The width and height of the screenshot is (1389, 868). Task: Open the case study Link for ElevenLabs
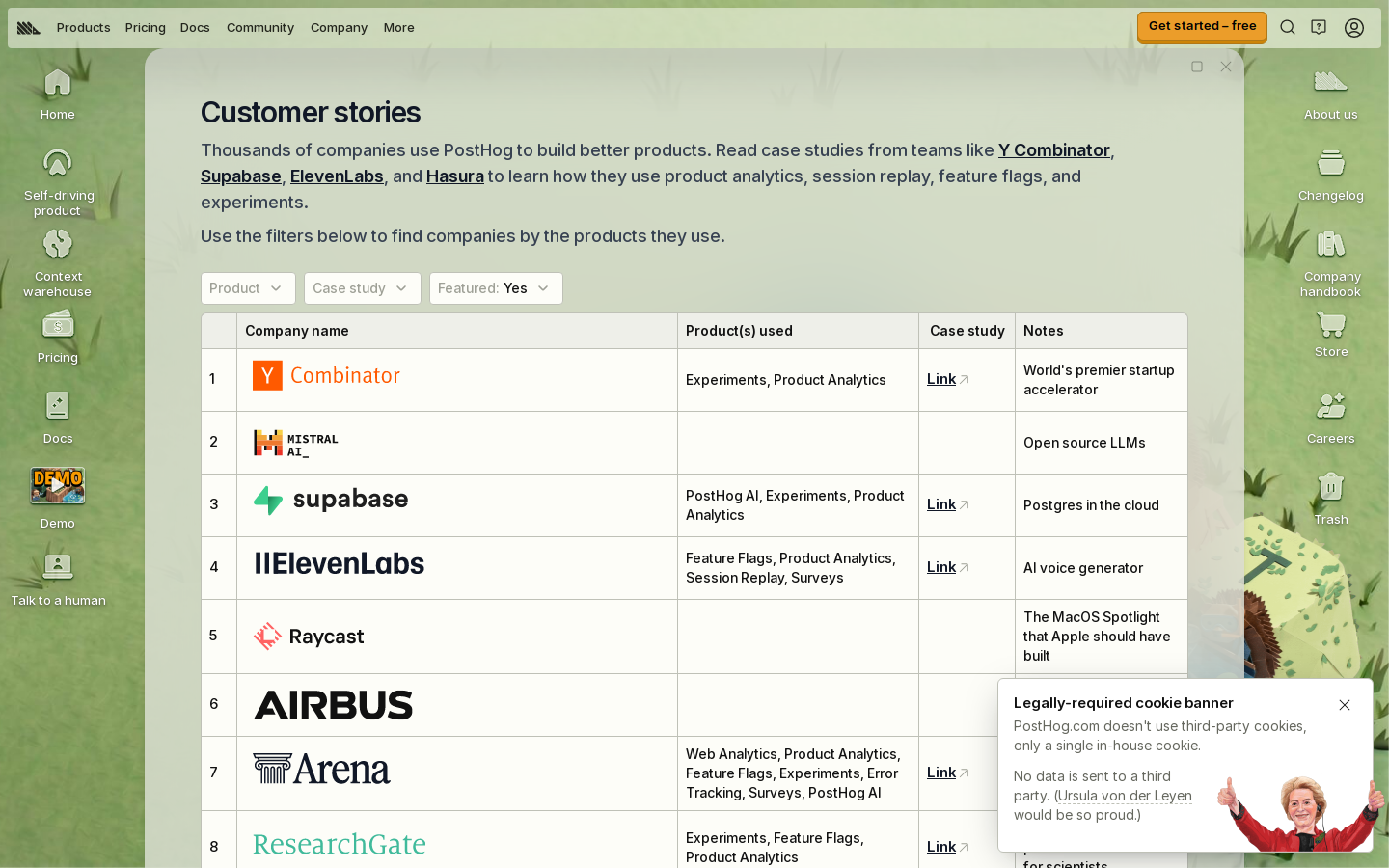947,567
